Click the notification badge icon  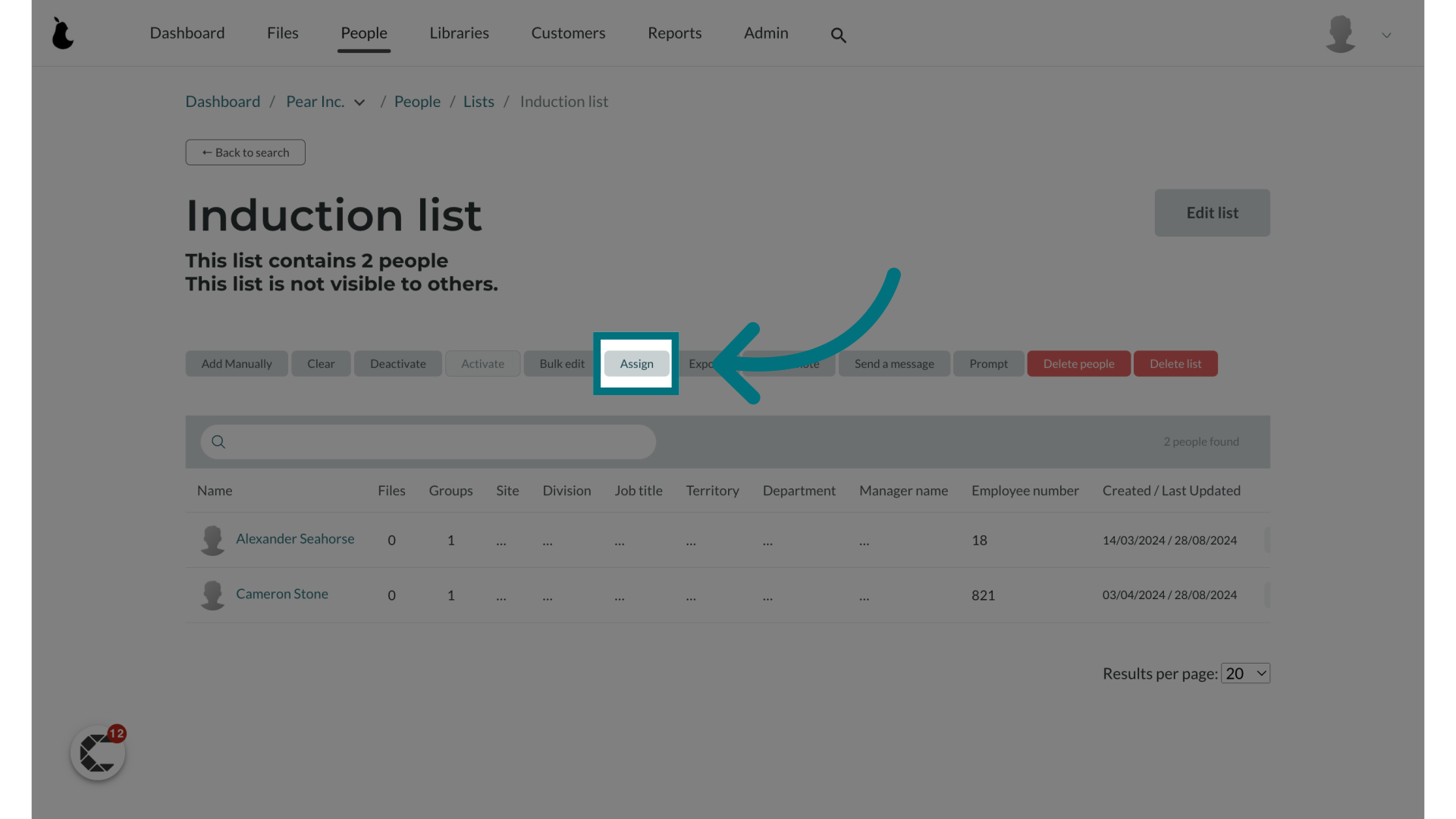(115, 733)
